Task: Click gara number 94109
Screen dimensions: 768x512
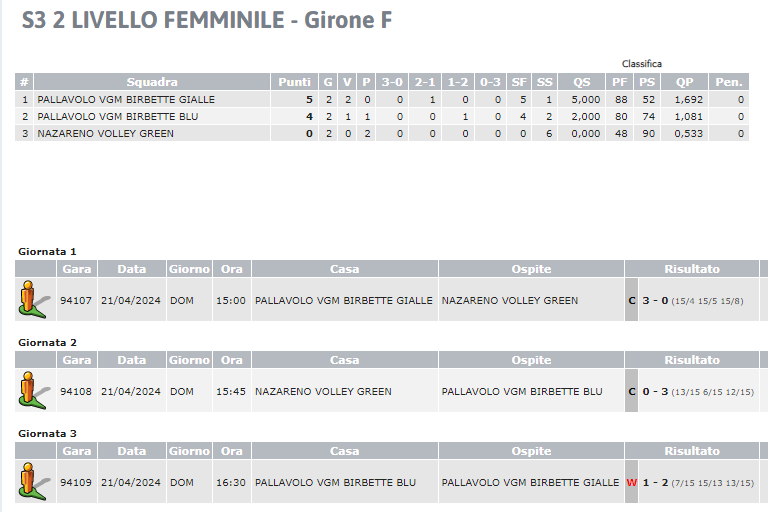Action: point(76,483)
